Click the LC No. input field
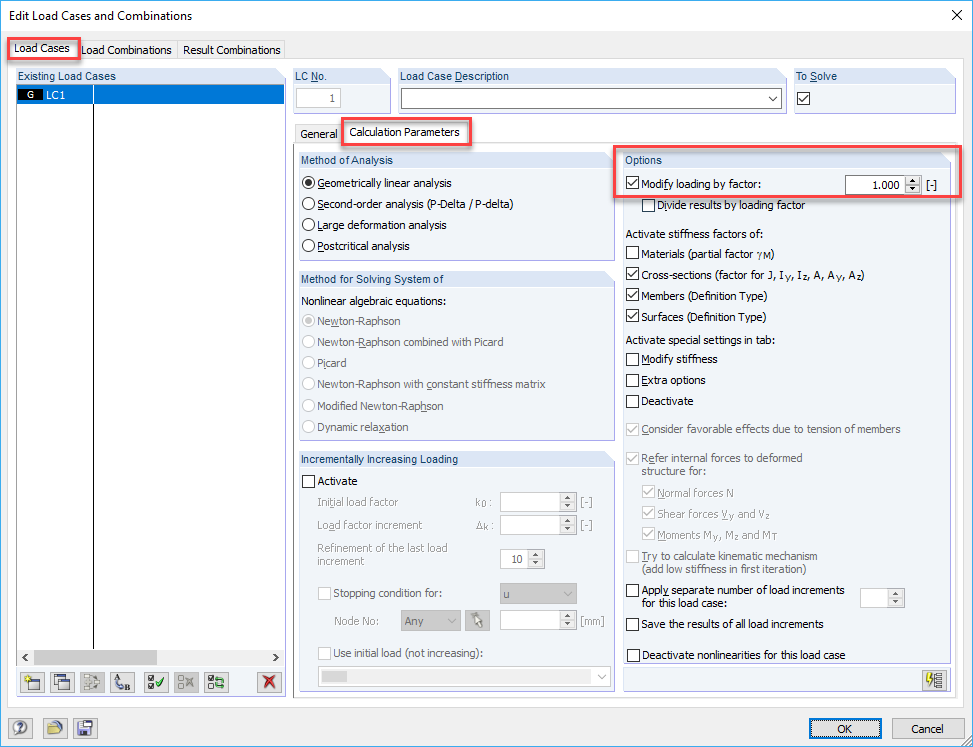This screenshot has height=747, width=973. click(x=319, y=99)
